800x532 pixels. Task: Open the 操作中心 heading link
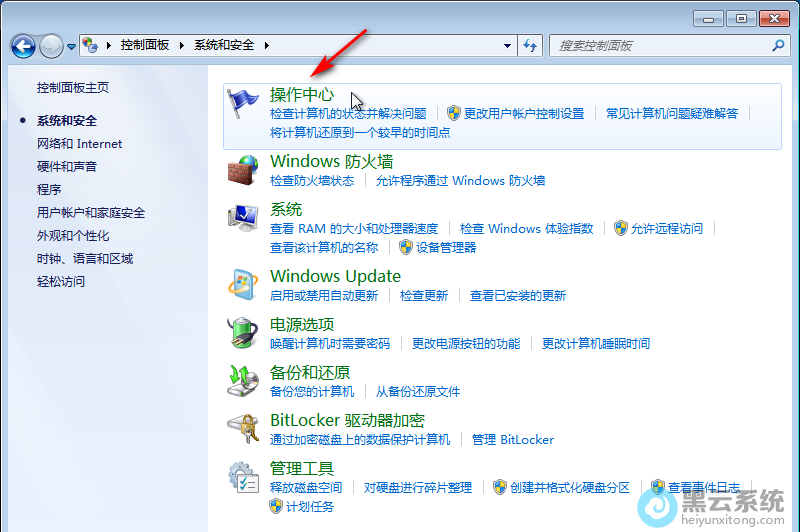[302, 95]
